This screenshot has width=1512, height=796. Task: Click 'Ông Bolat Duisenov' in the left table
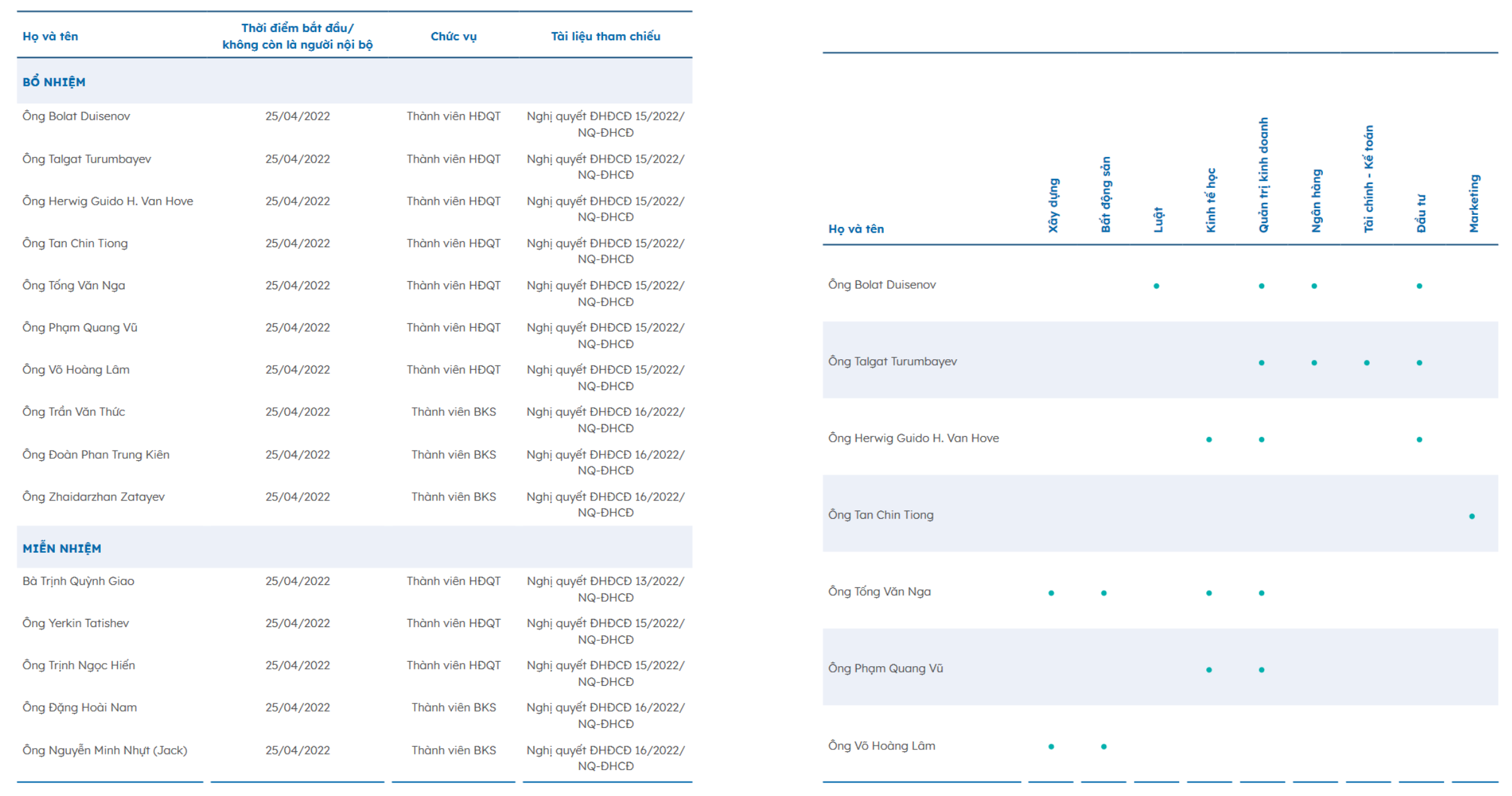click(76, 116)
